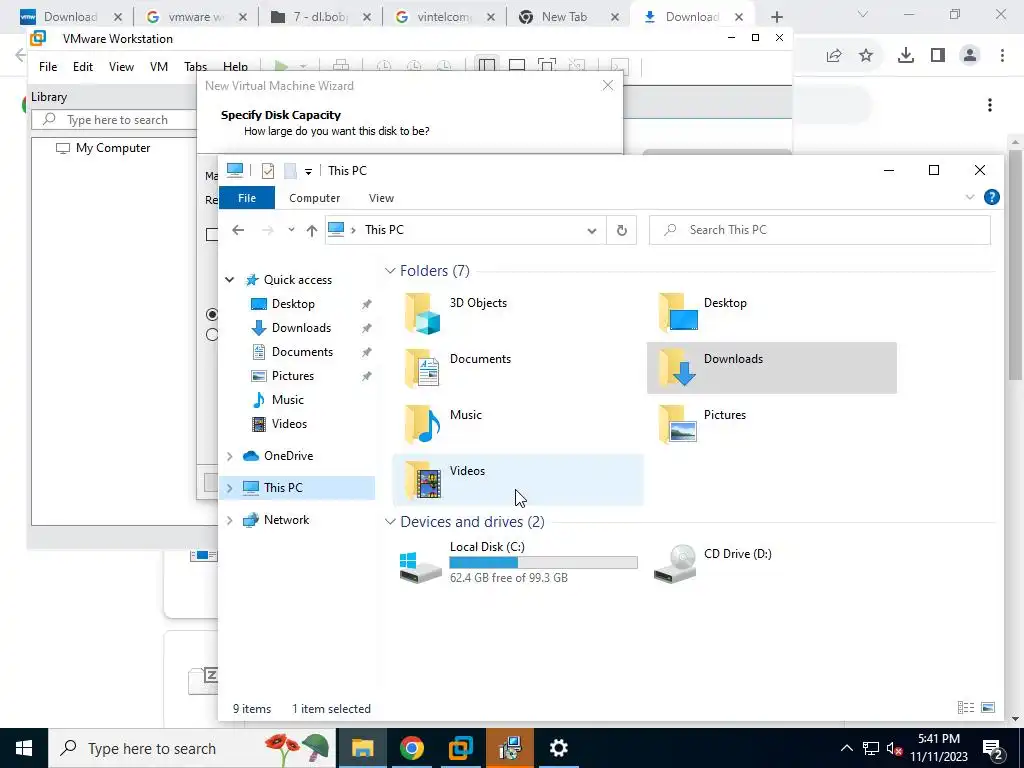Click New folder icon in Explorer title bar
This screenshot has height=768, width=1024.
tap(291, 171)
